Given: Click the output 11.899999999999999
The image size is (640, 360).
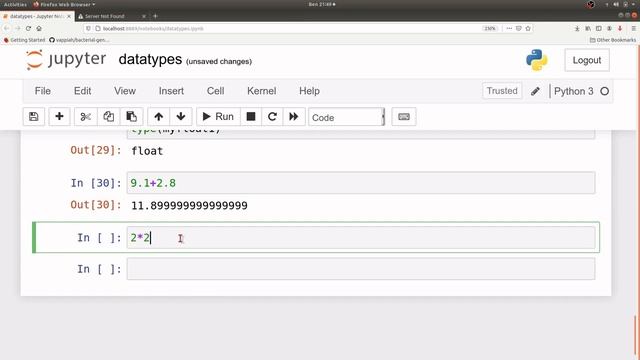Looking at the screenshot, I should click(189, 205).
